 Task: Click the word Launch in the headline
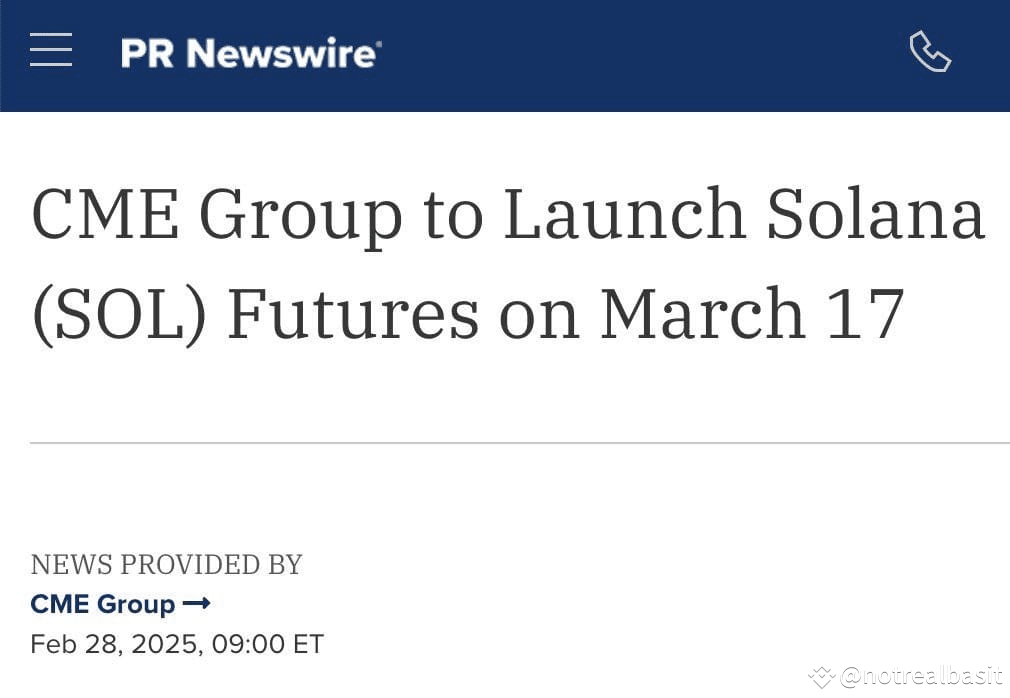click(625, 213)
